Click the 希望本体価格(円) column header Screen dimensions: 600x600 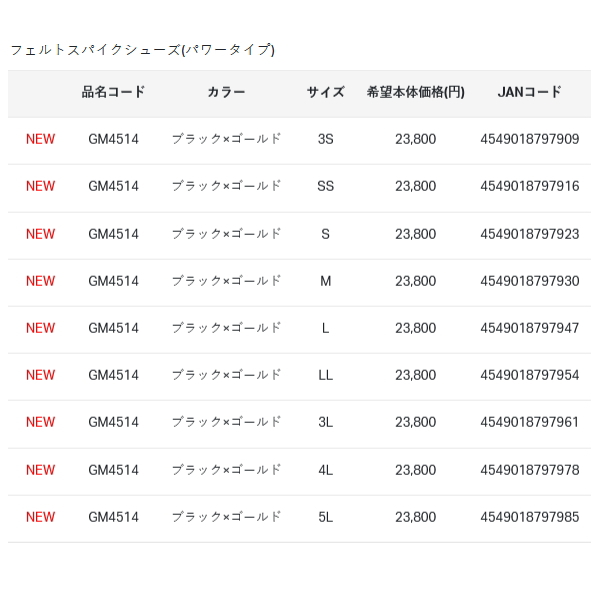(x=415, y=92)
